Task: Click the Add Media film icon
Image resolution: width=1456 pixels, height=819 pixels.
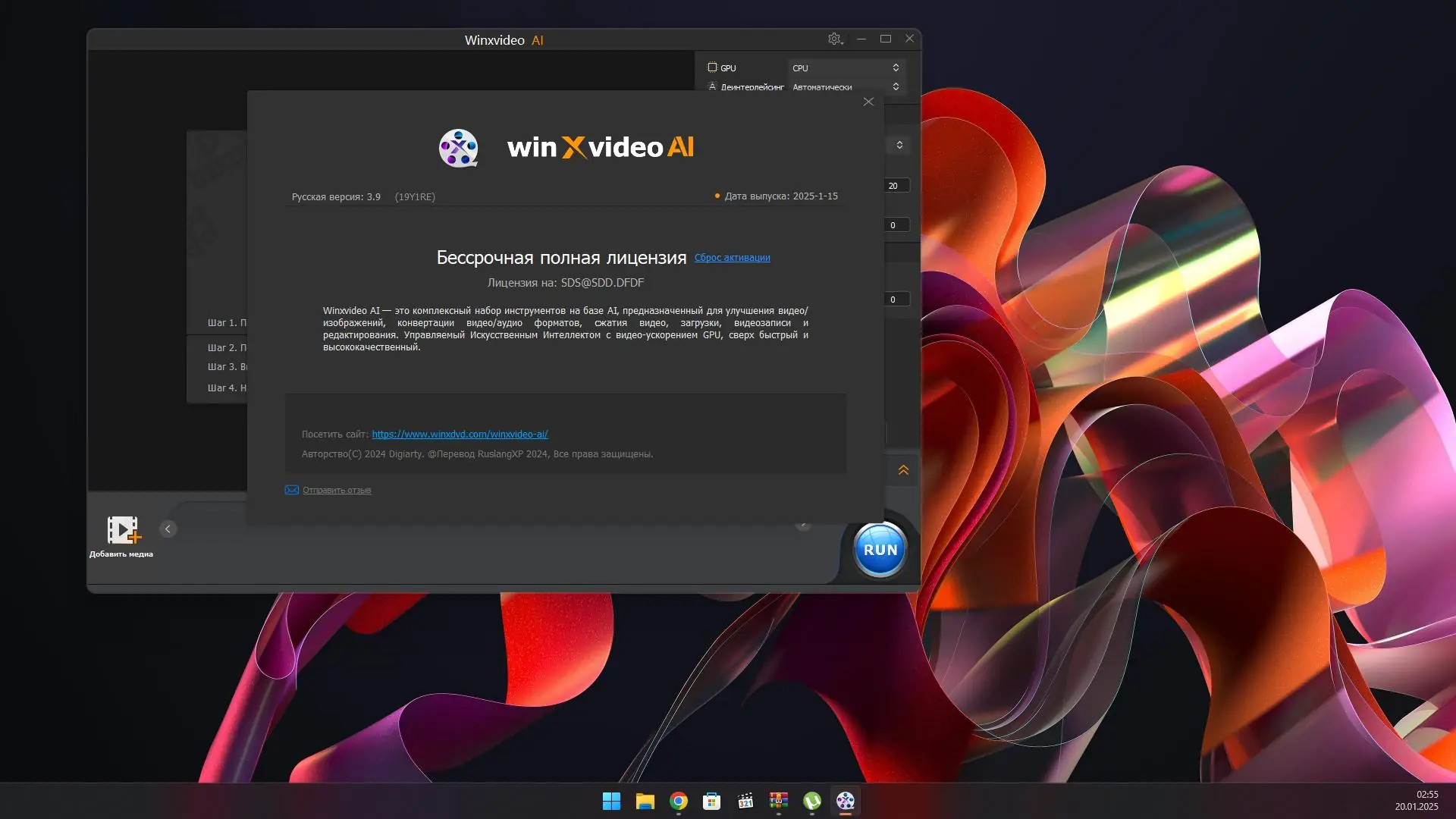Action: tap(123, 530)
